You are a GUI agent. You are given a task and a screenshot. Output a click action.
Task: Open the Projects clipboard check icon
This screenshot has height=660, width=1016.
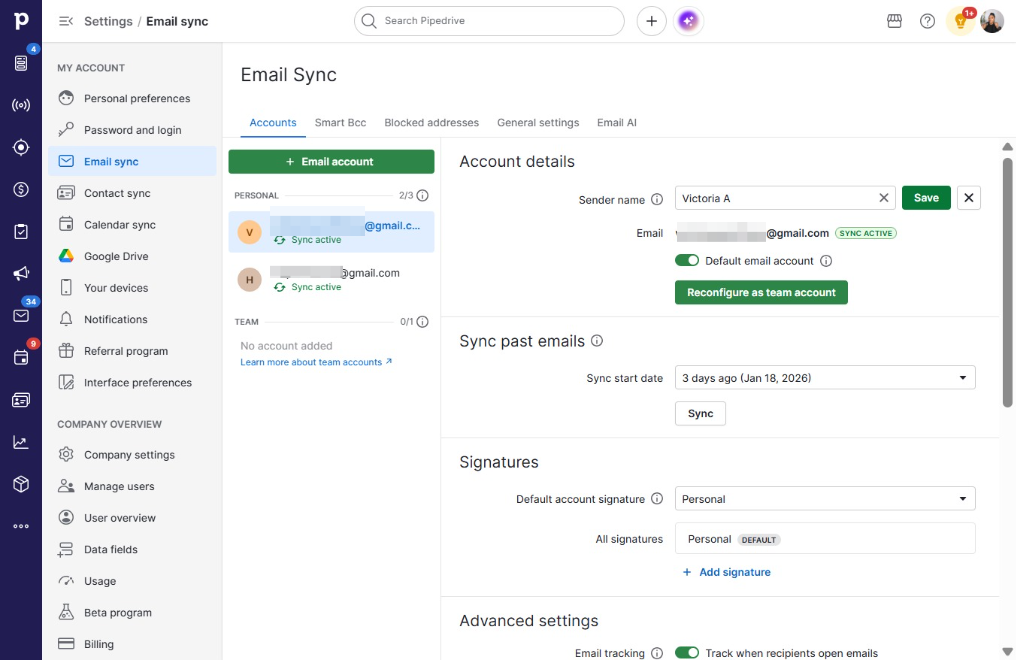click(x=21, y=231)
